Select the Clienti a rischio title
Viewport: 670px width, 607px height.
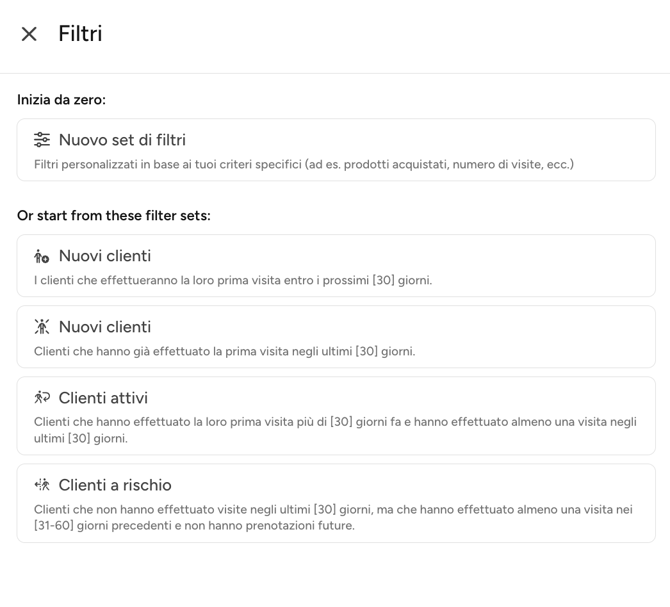point(115,485)
